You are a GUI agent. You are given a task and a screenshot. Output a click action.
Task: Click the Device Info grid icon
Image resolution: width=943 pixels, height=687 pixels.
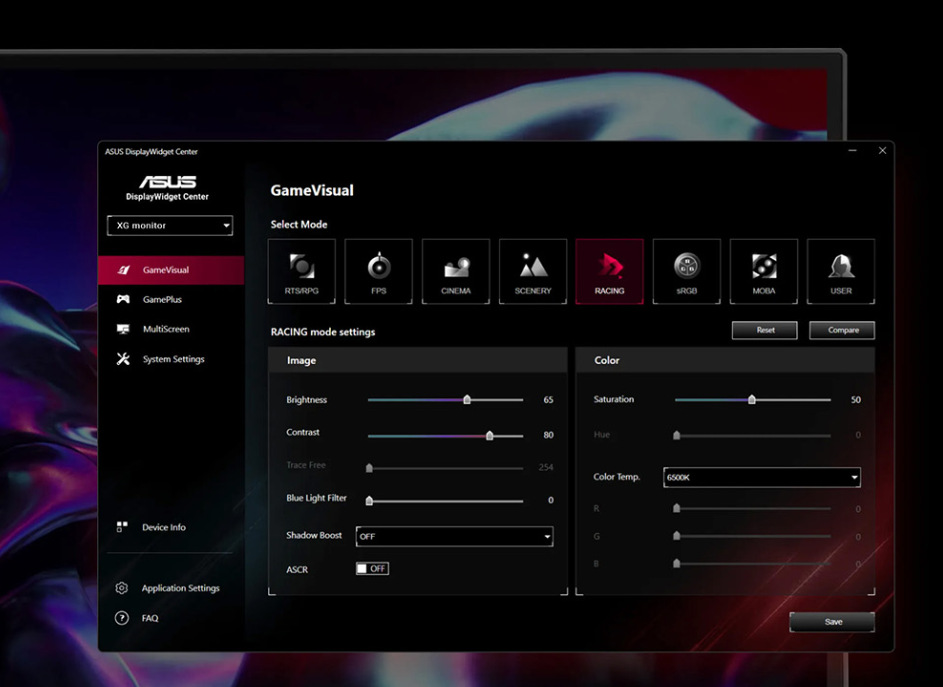(x=122, y=527)
